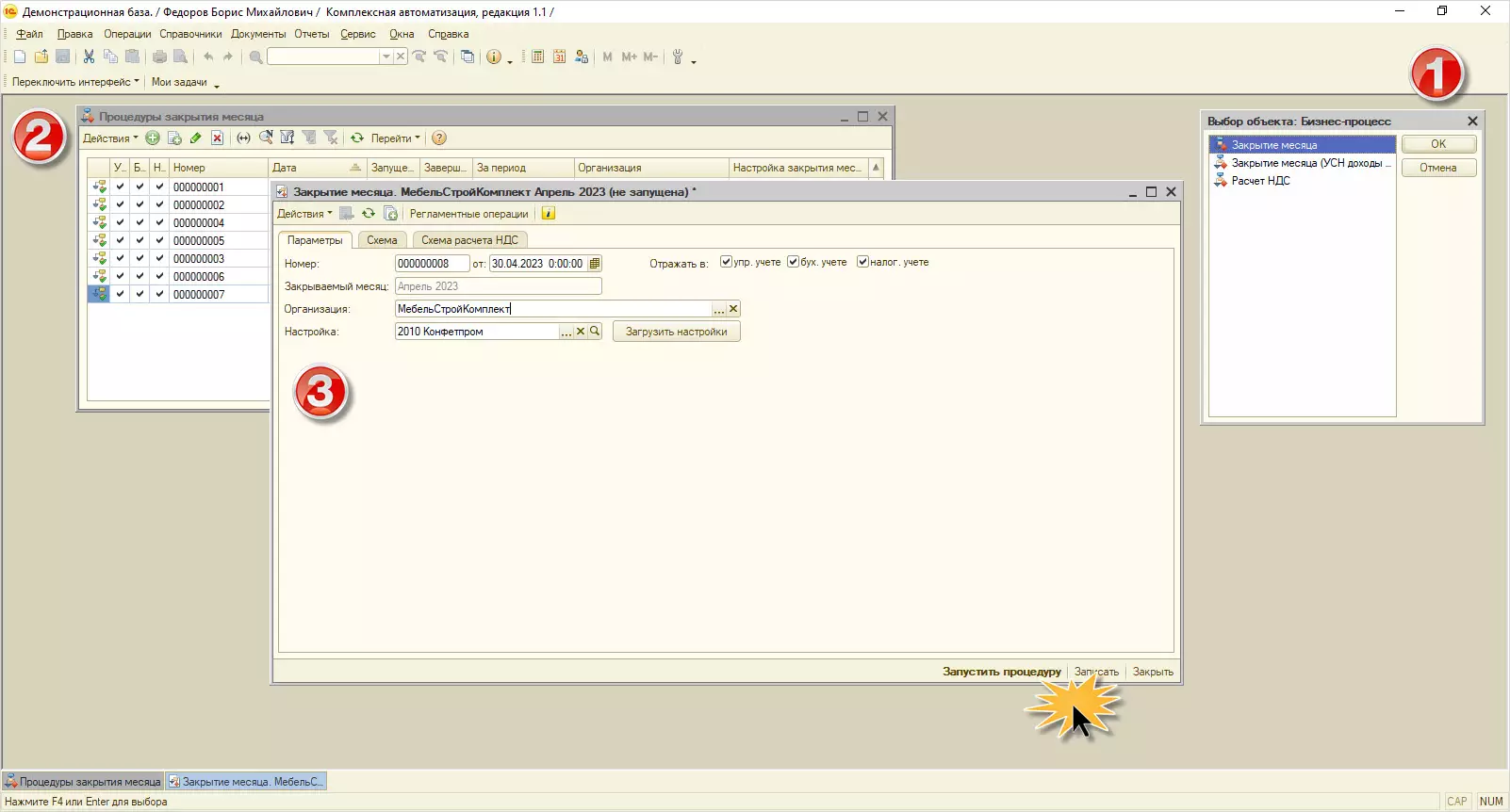Click the magnifier icon in Настройка field

coord(595,332)
